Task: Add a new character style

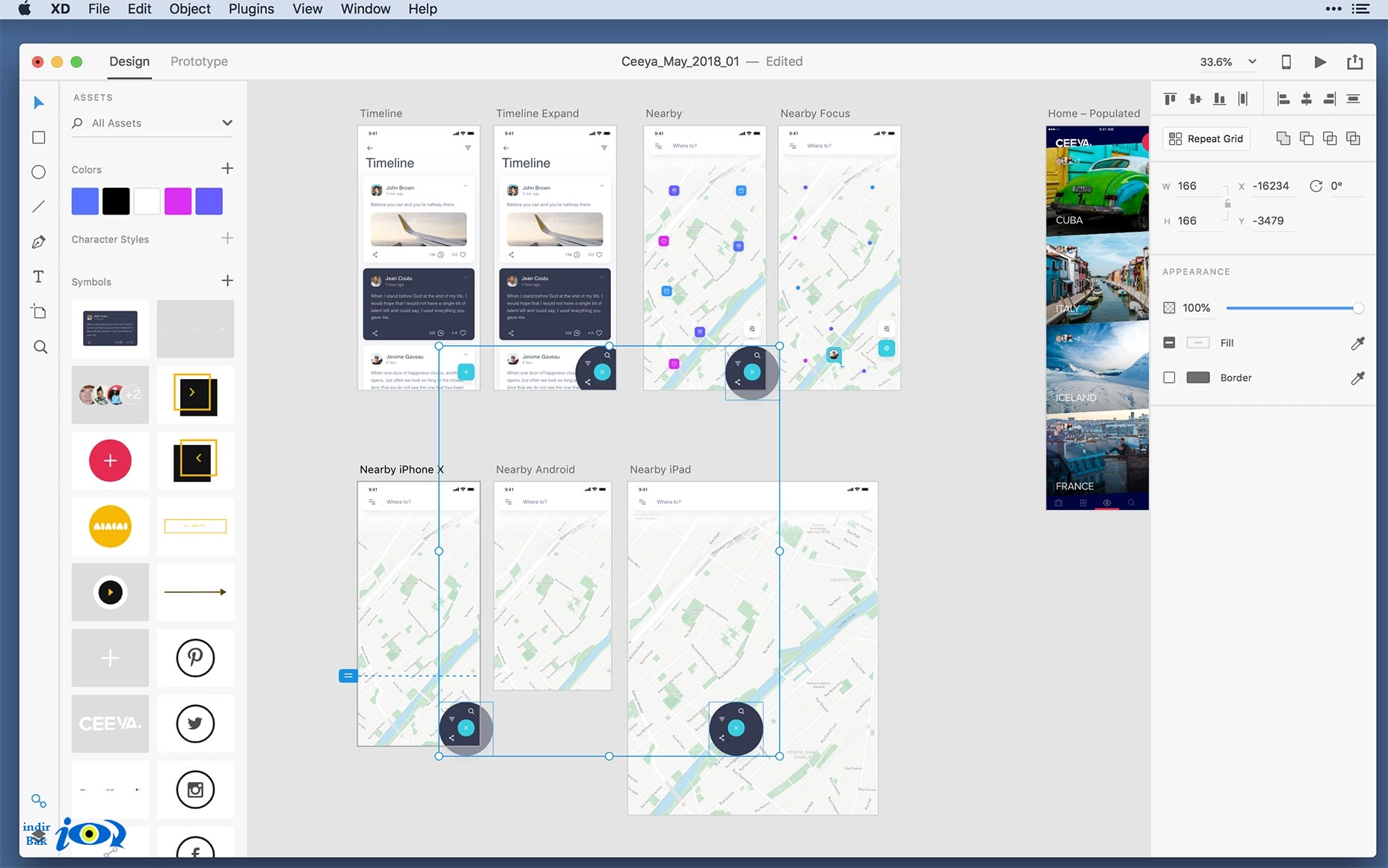Action: [x=227, y=238]
